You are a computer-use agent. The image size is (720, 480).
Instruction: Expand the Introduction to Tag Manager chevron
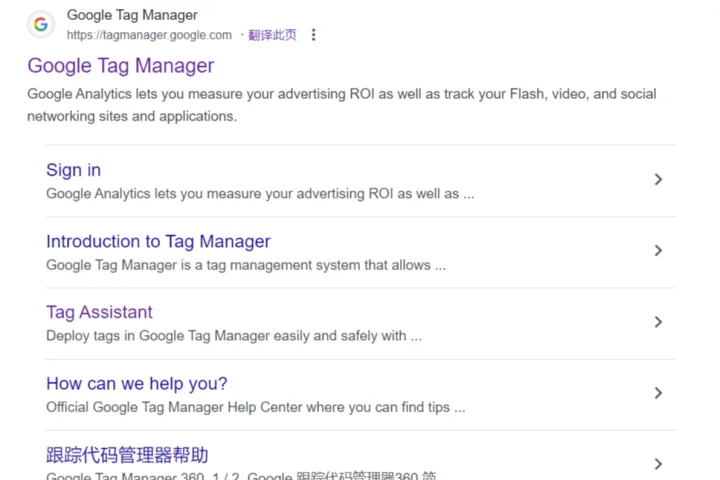coord(658,250)
